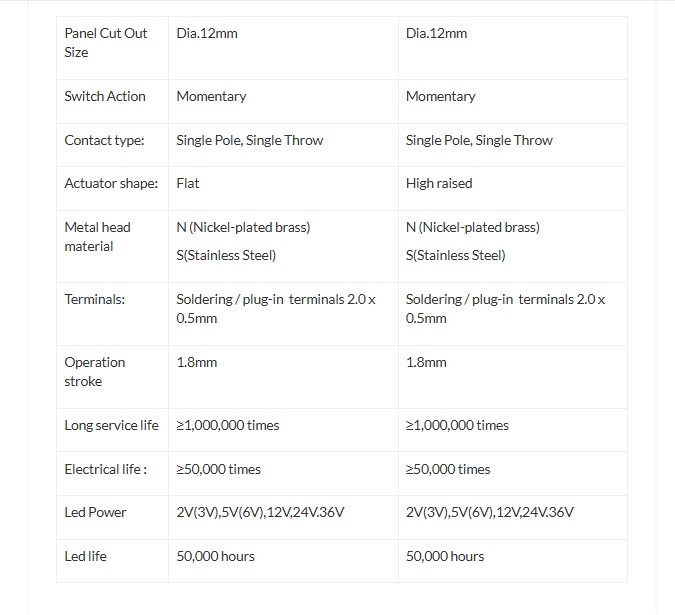Select the "Actuator shape:" label cell
Screen dimensions: 675x615
[x=111, y=184]
